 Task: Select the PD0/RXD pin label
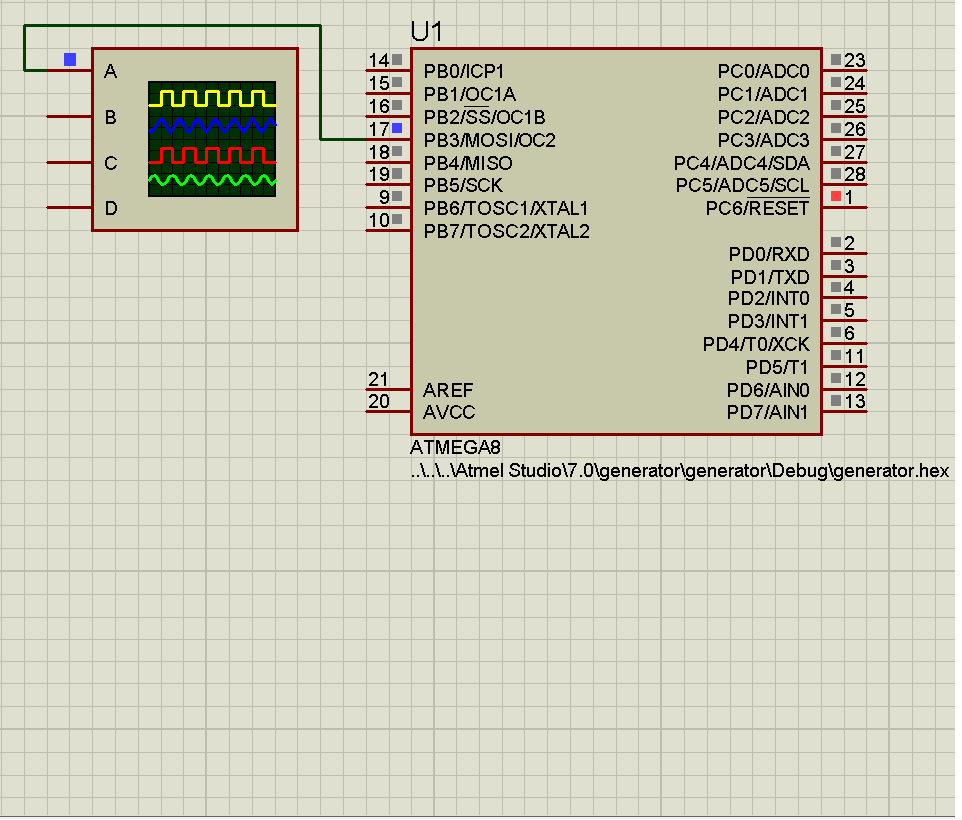point(769,254)
